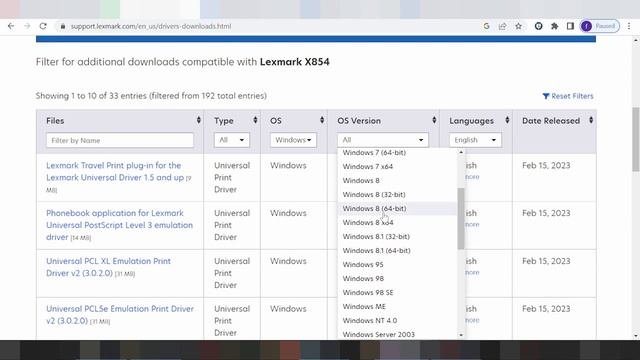Select Windows 8.1 (32-bit) option
640x360 pixels.
pos(397,237)
